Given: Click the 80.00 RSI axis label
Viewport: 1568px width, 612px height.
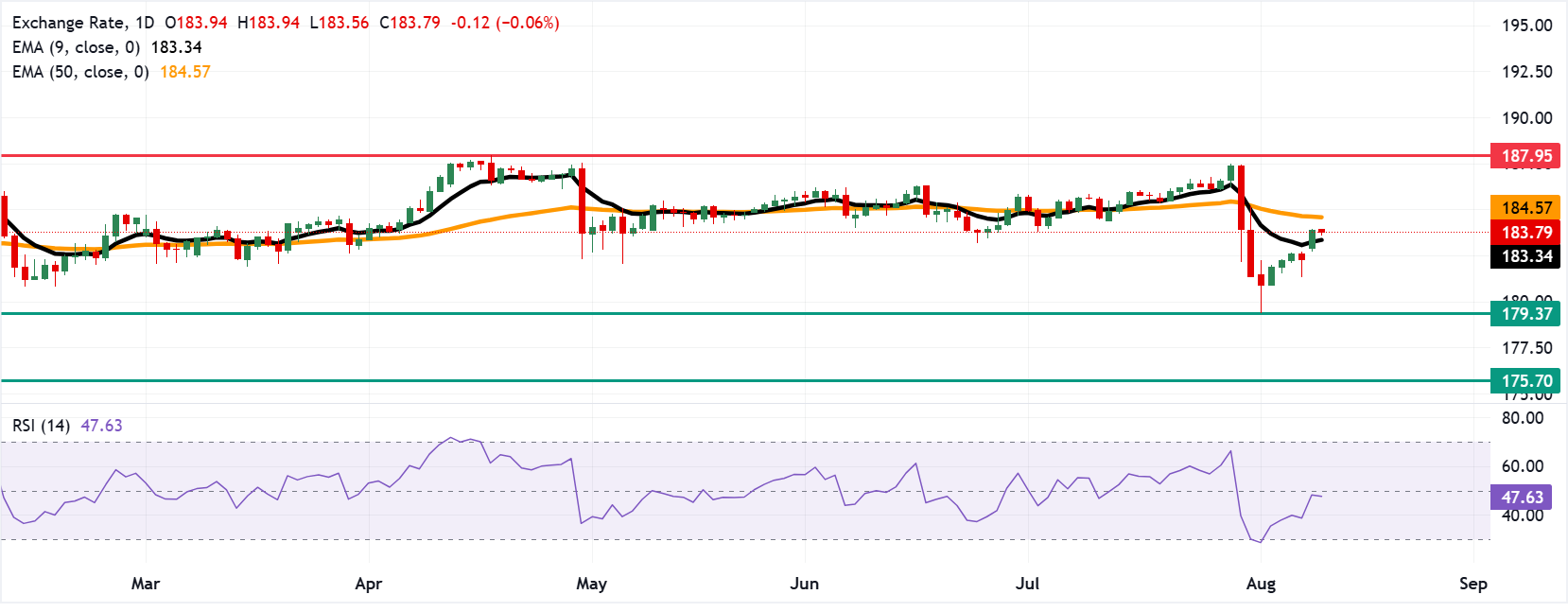Looking at the screenshot, I should [x=1523, y=418].
